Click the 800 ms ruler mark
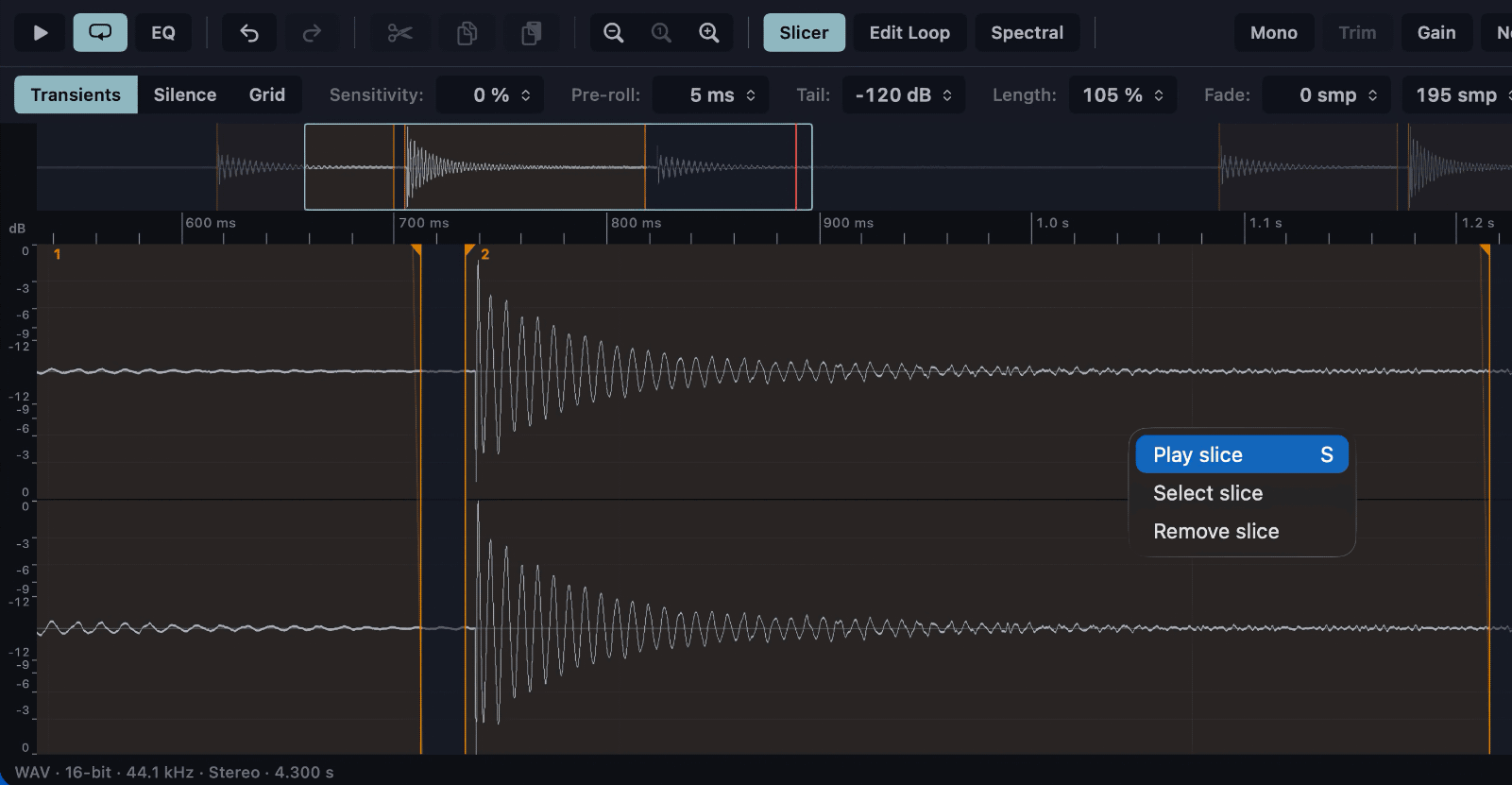This screenshot has height=785, width=1512. click(636, 223)
